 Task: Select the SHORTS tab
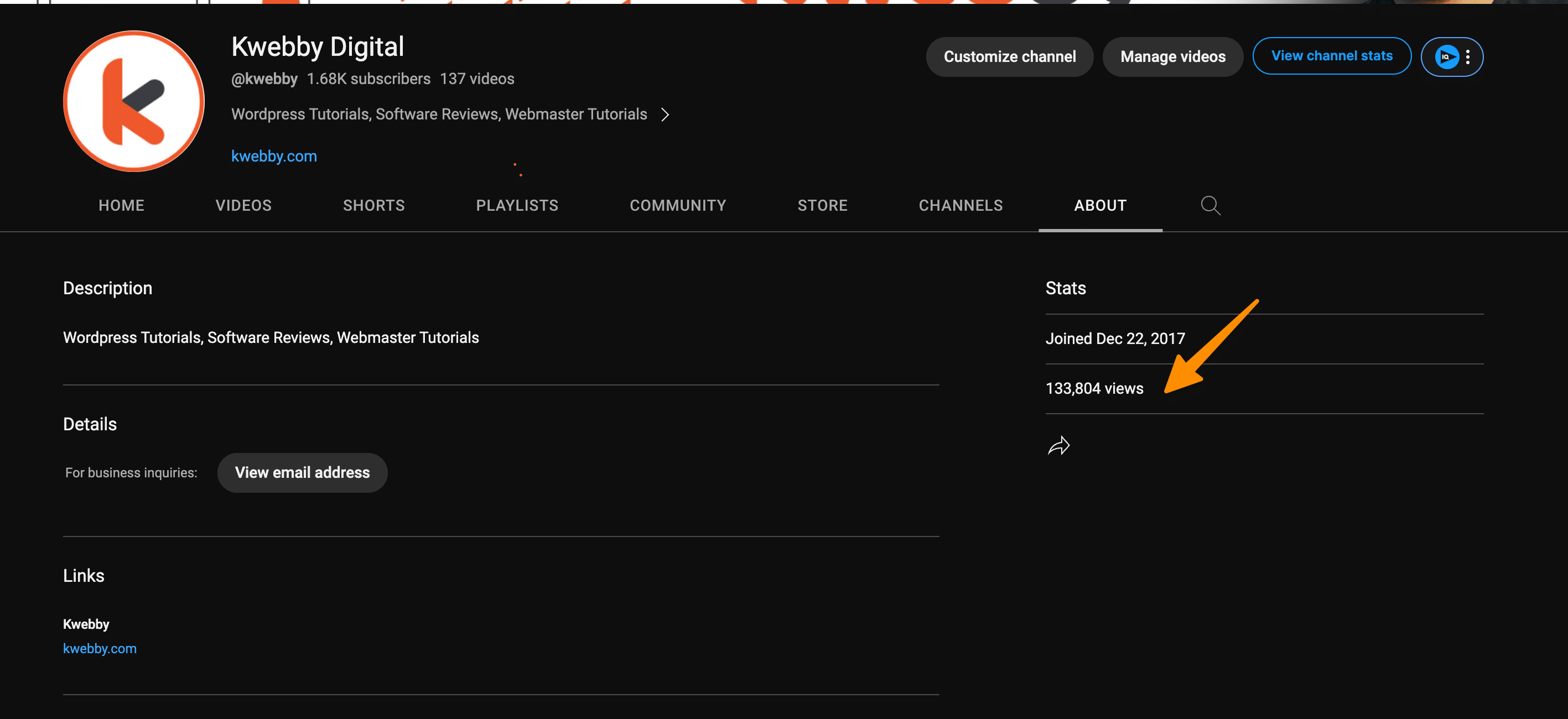coord(373,206)
